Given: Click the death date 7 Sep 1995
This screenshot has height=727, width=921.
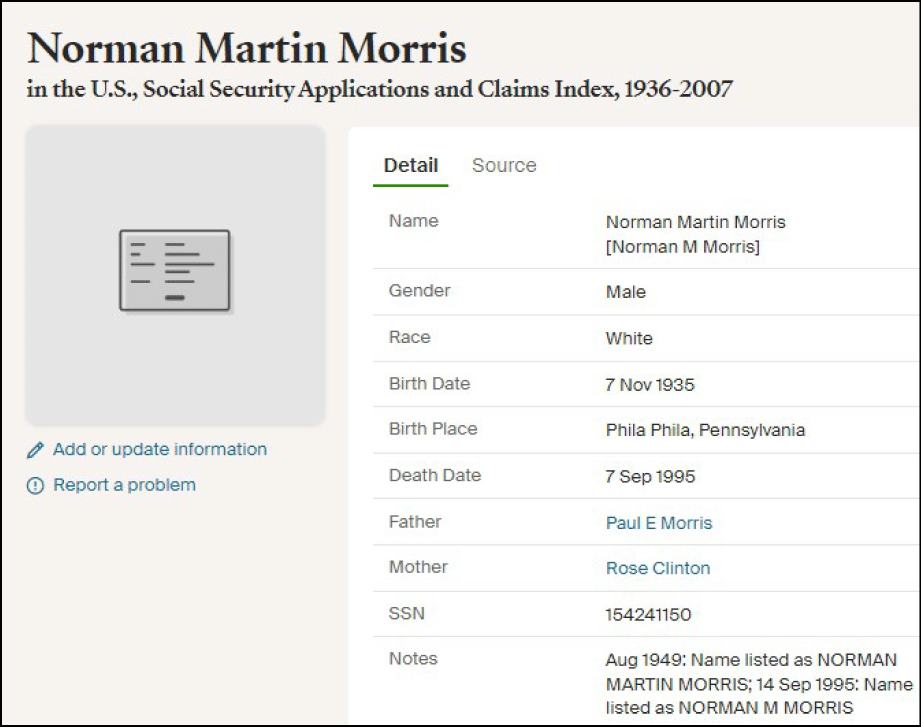Looking at the screenshot, I should pos(650,476).
